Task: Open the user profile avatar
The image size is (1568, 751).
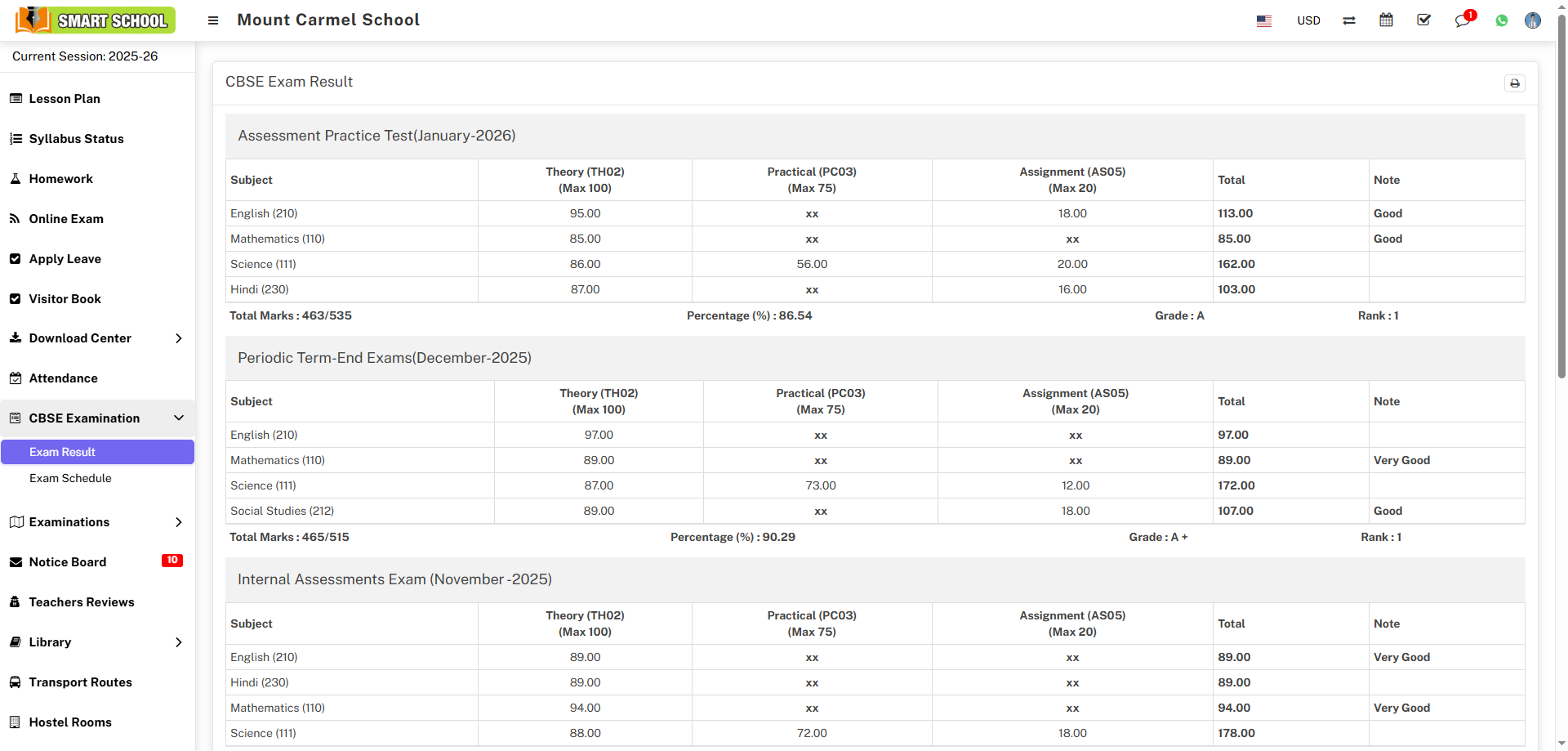Action: (x=1533, y=20)
